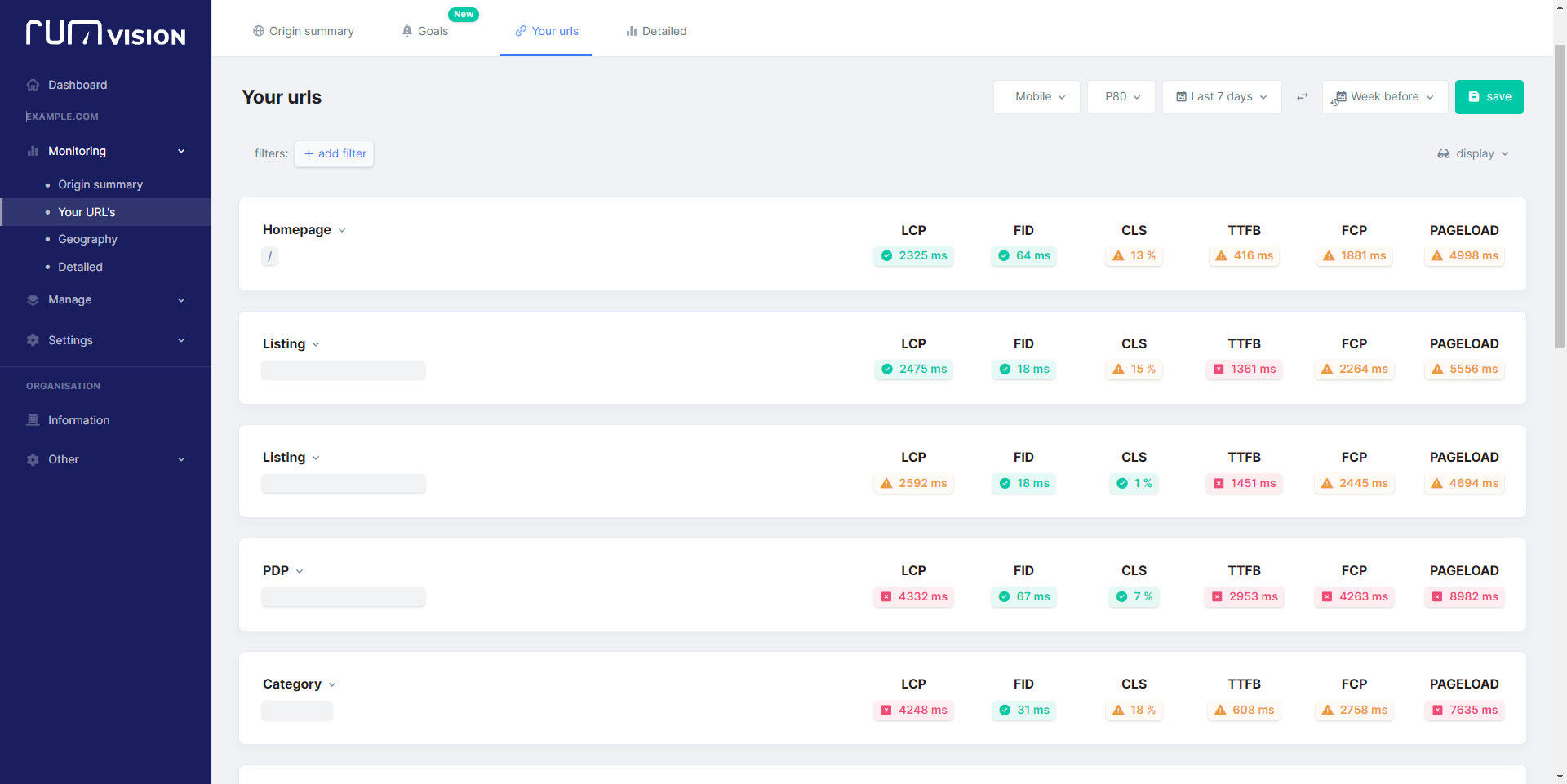Switch to the Detailed tab

click(656, 31)
